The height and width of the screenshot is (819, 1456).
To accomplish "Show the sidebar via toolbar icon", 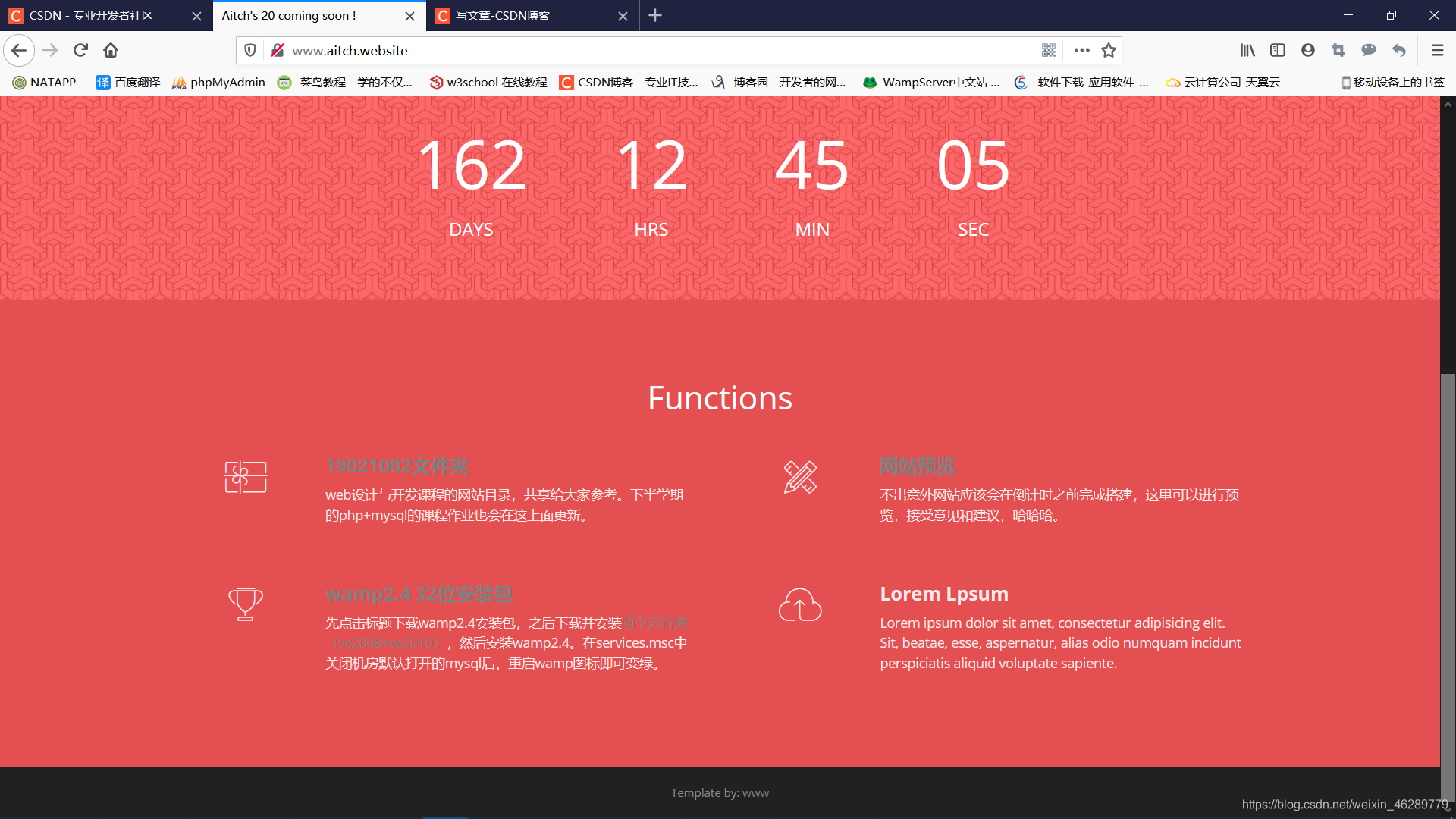I will [x=1278, y=50].
